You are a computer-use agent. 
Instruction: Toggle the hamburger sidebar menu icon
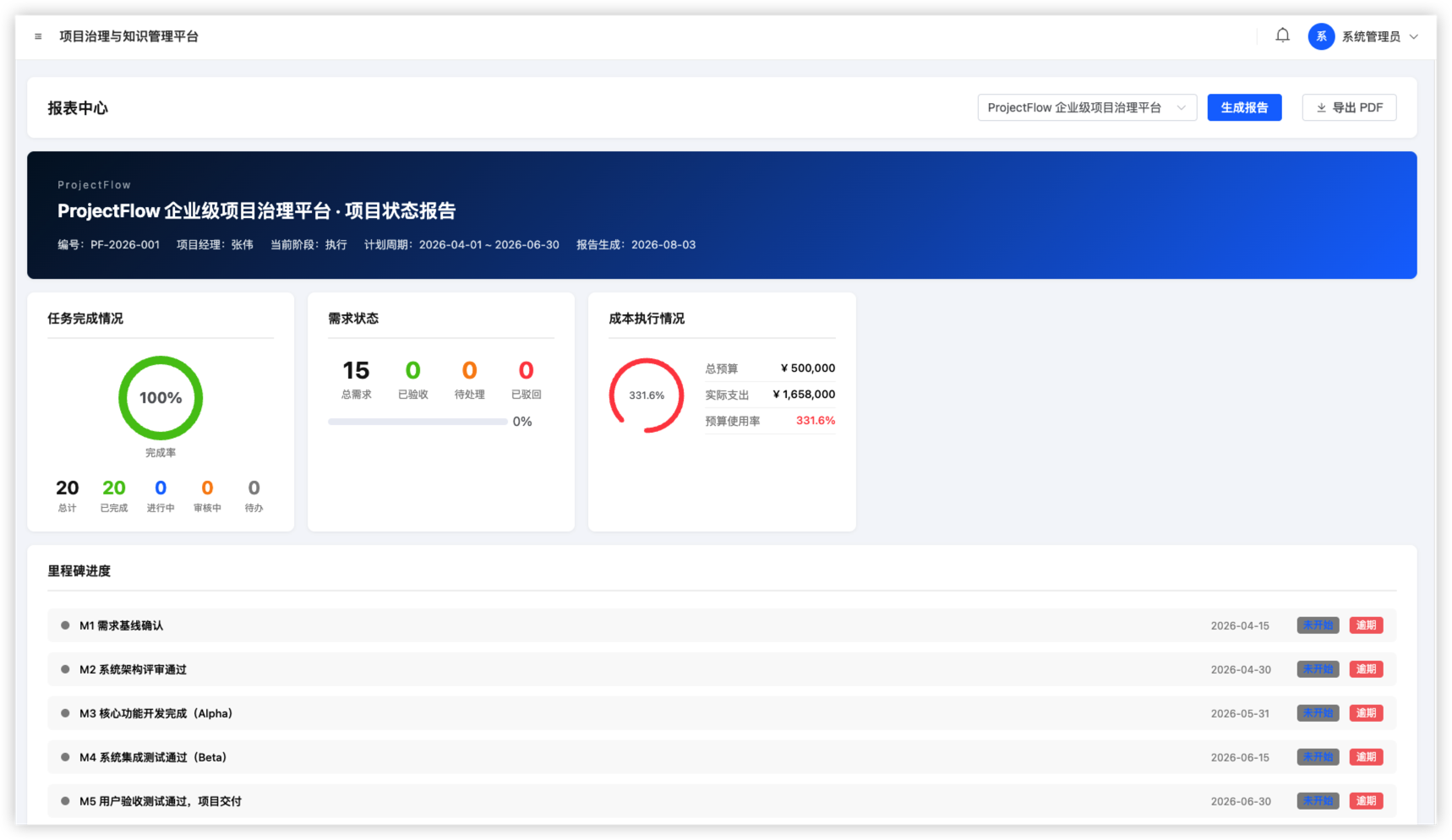(38, 36)
